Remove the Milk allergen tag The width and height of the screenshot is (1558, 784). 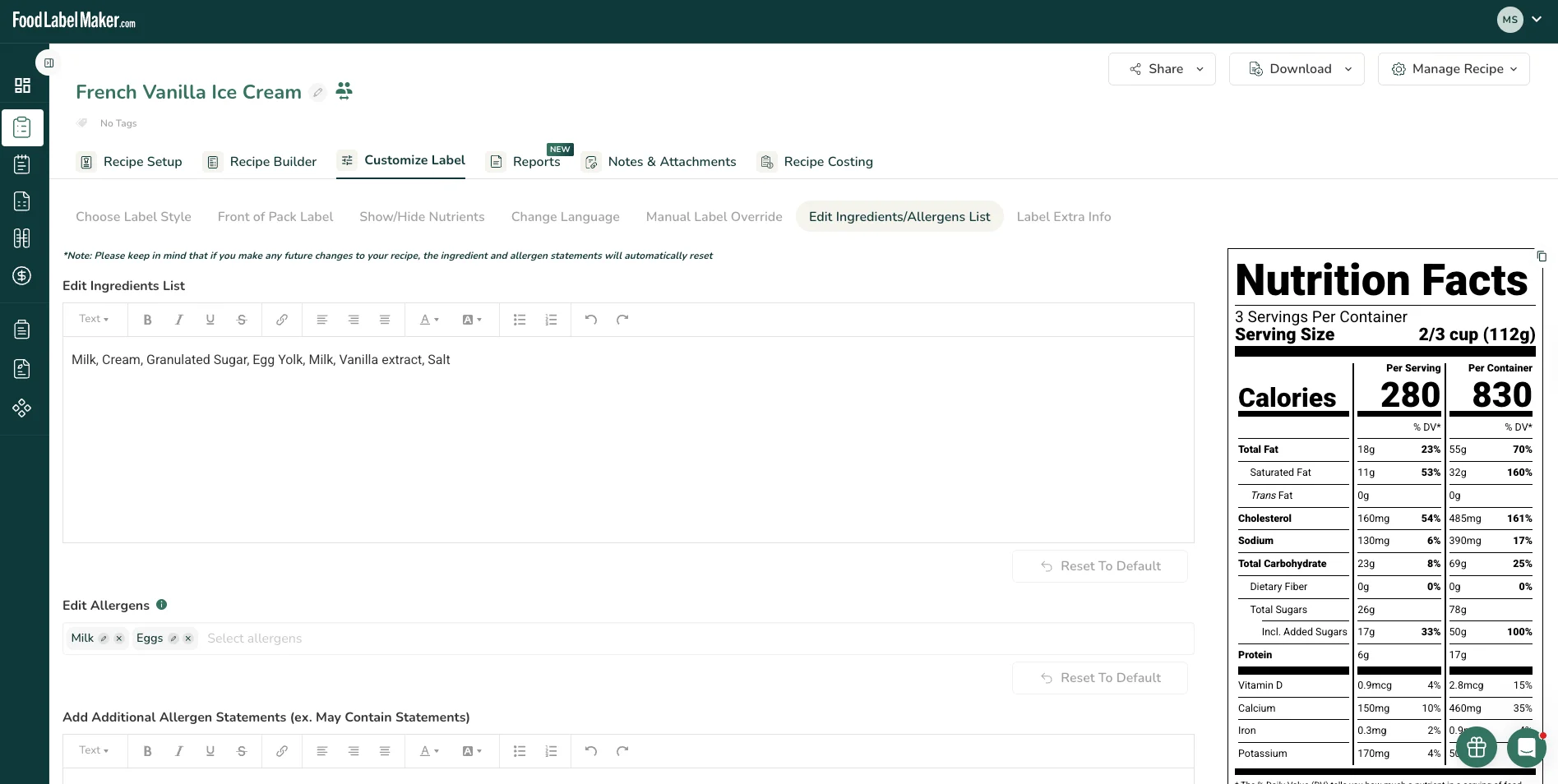pyautogui.click(x=119, y=639)
